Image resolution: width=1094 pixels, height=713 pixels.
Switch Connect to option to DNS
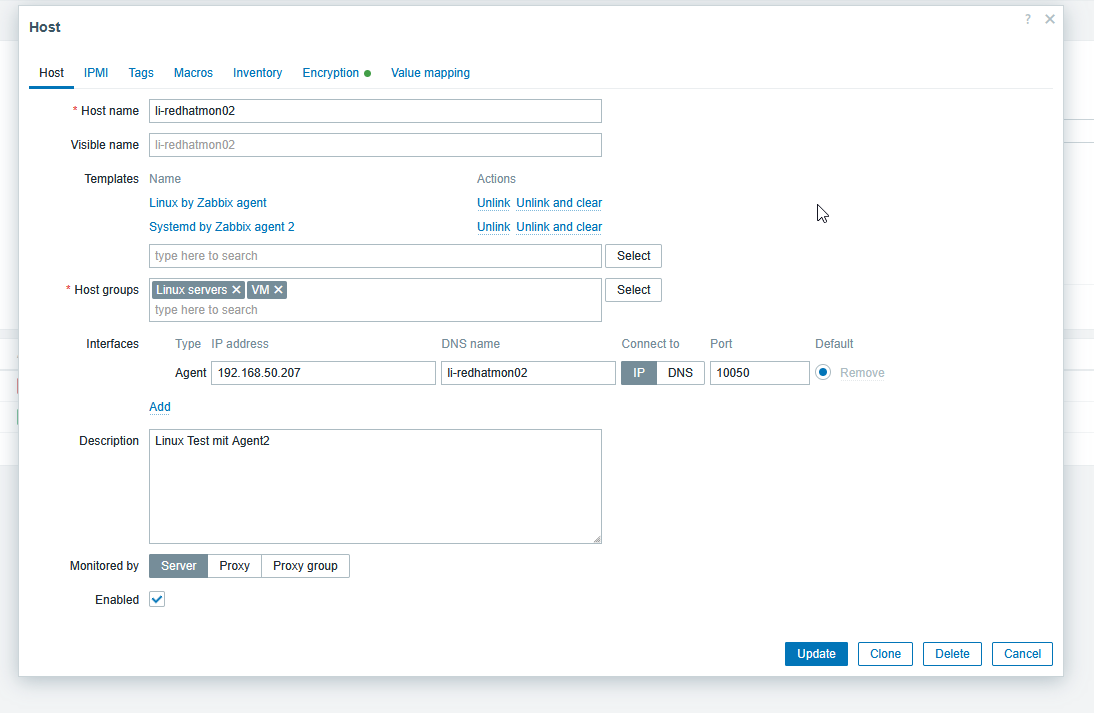(x=680, y=373)
